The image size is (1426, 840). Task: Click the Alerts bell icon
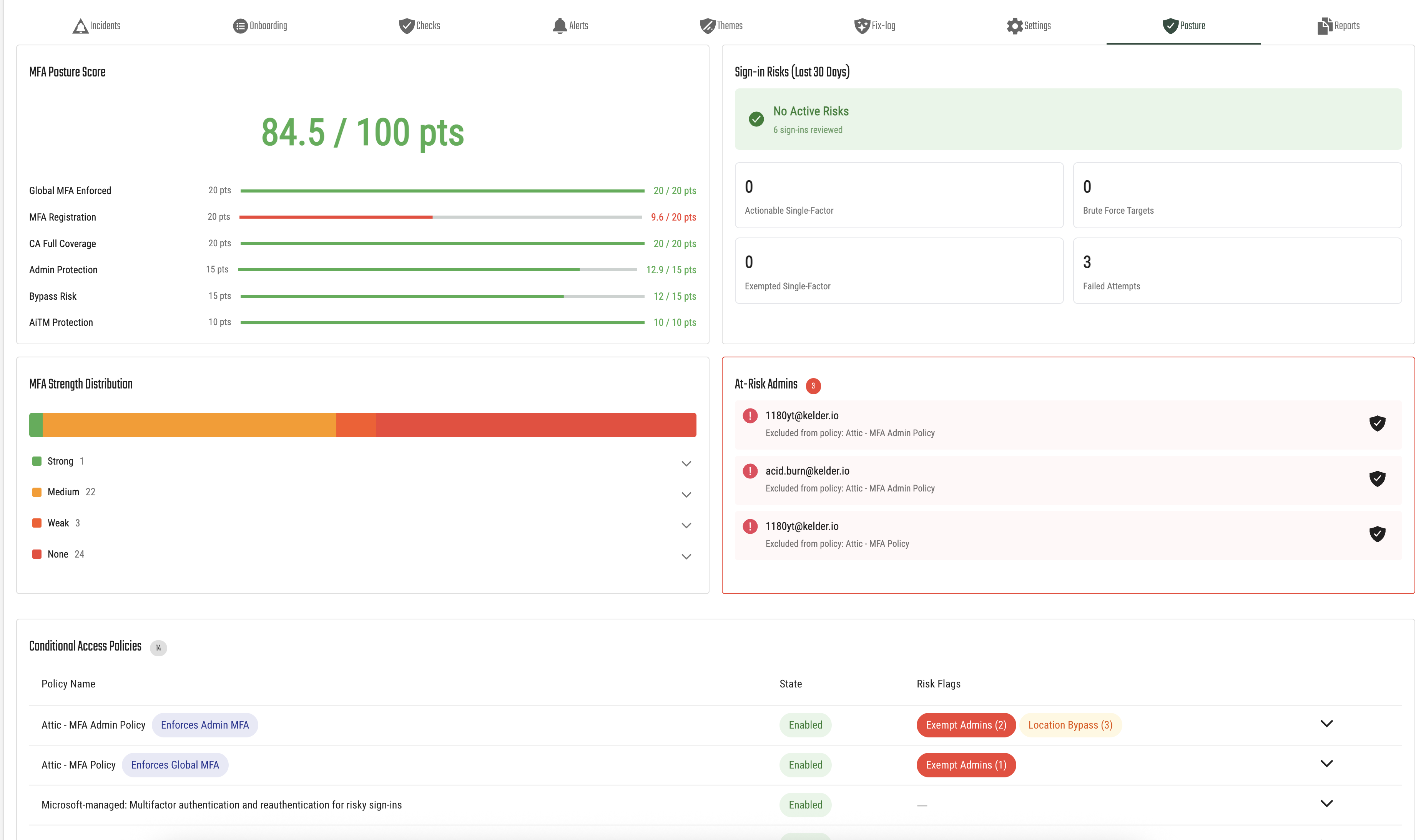click(559, 26)
